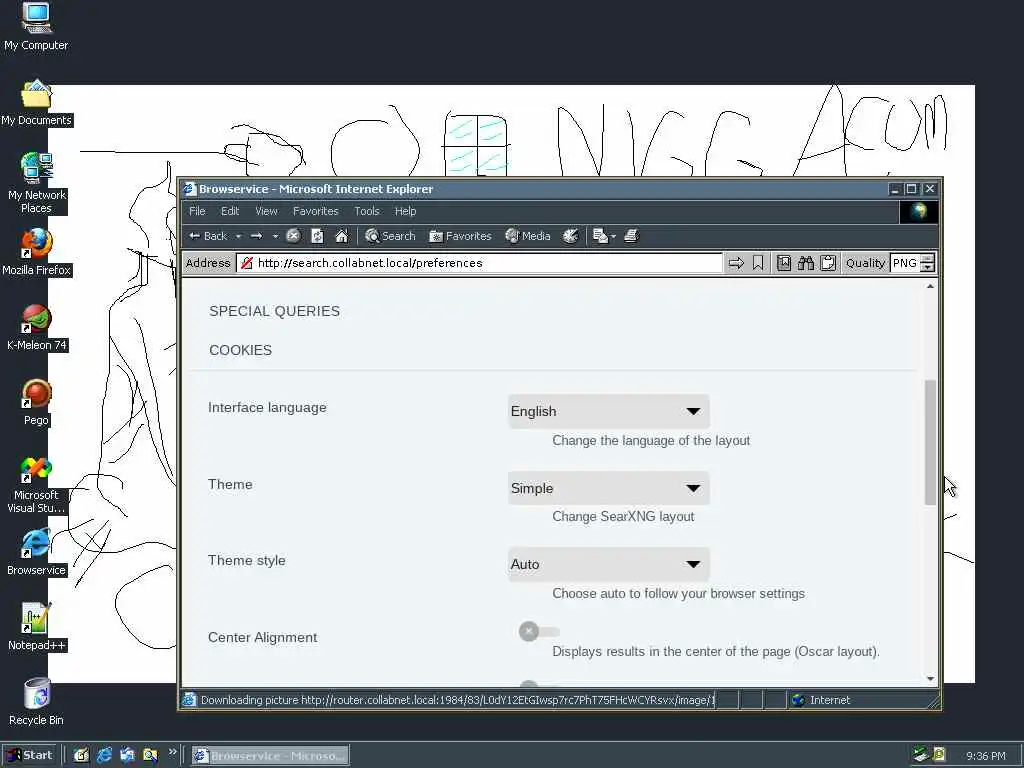Open the History toolbar icon
The width and height of the screenshot is (1024, 768).
point(570,236)
